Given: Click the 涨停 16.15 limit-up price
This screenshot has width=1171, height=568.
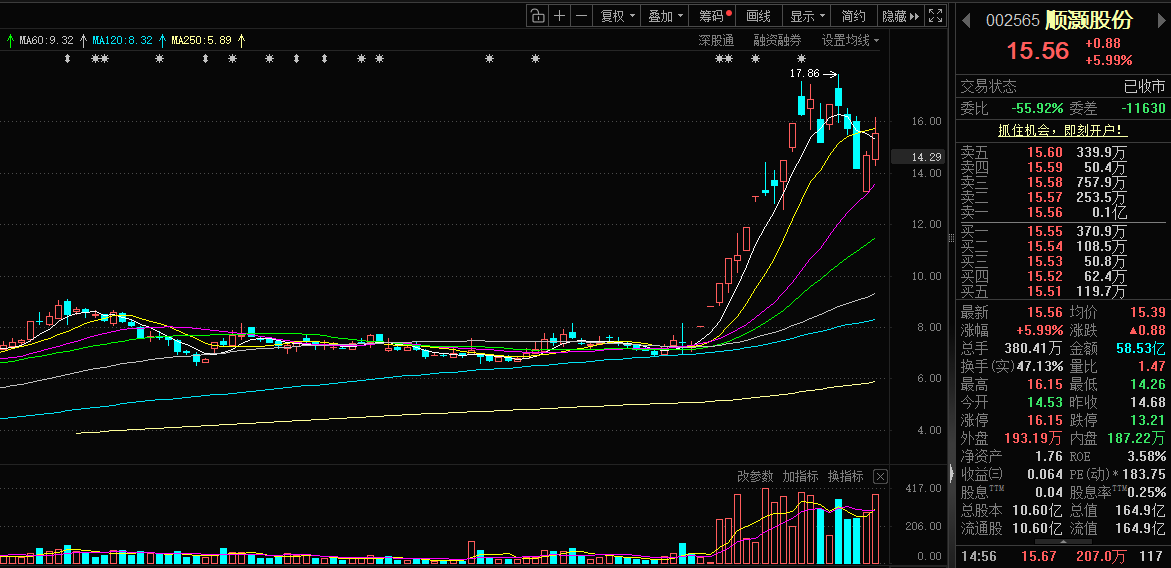Looking at the screenshot, I should [1046, 420].
